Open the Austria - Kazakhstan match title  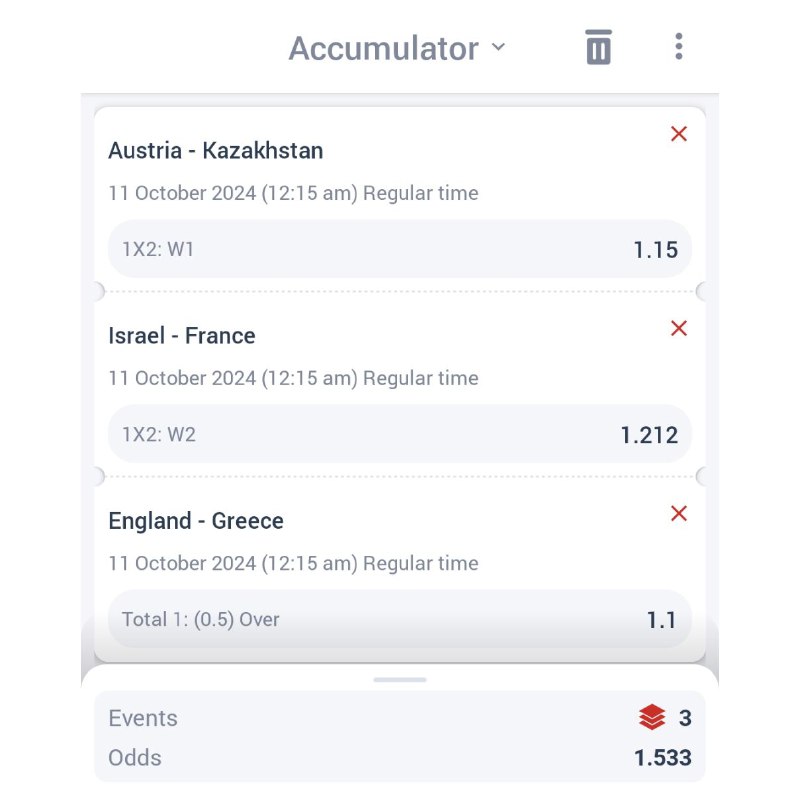click(x=216, y=151)
